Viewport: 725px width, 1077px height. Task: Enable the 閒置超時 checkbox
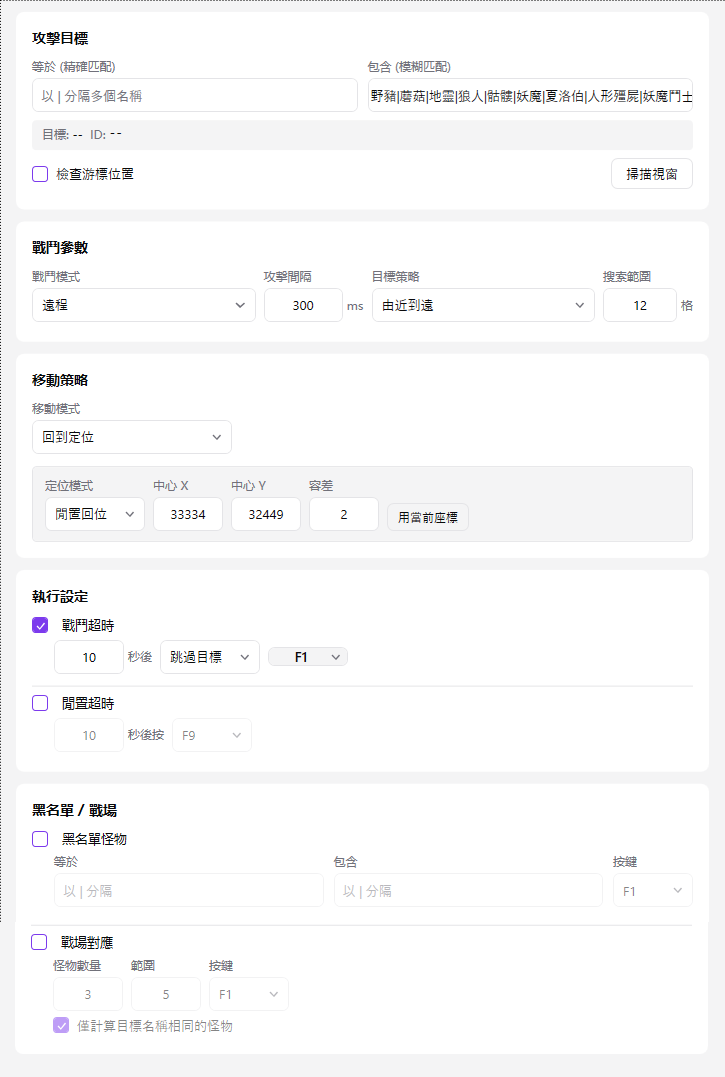[x=40, y=703]
